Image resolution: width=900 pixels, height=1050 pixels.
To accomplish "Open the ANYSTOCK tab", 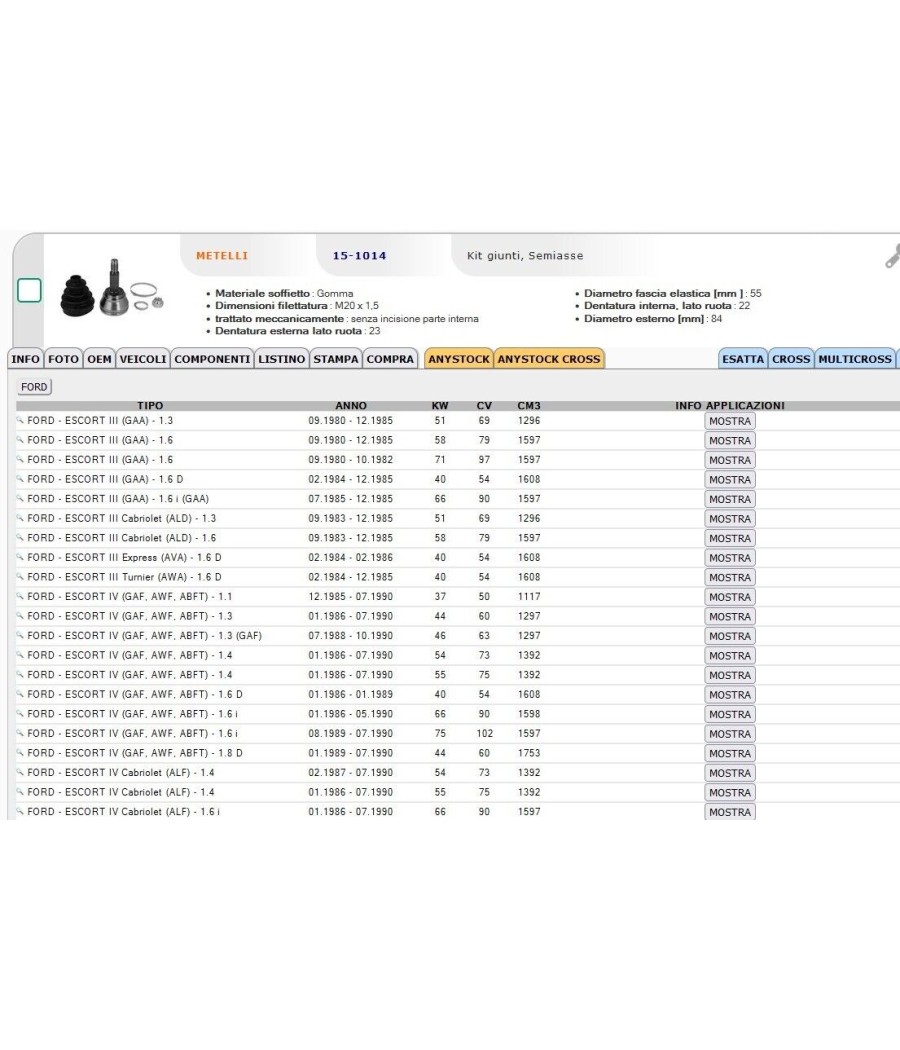I will coord(459,359).
